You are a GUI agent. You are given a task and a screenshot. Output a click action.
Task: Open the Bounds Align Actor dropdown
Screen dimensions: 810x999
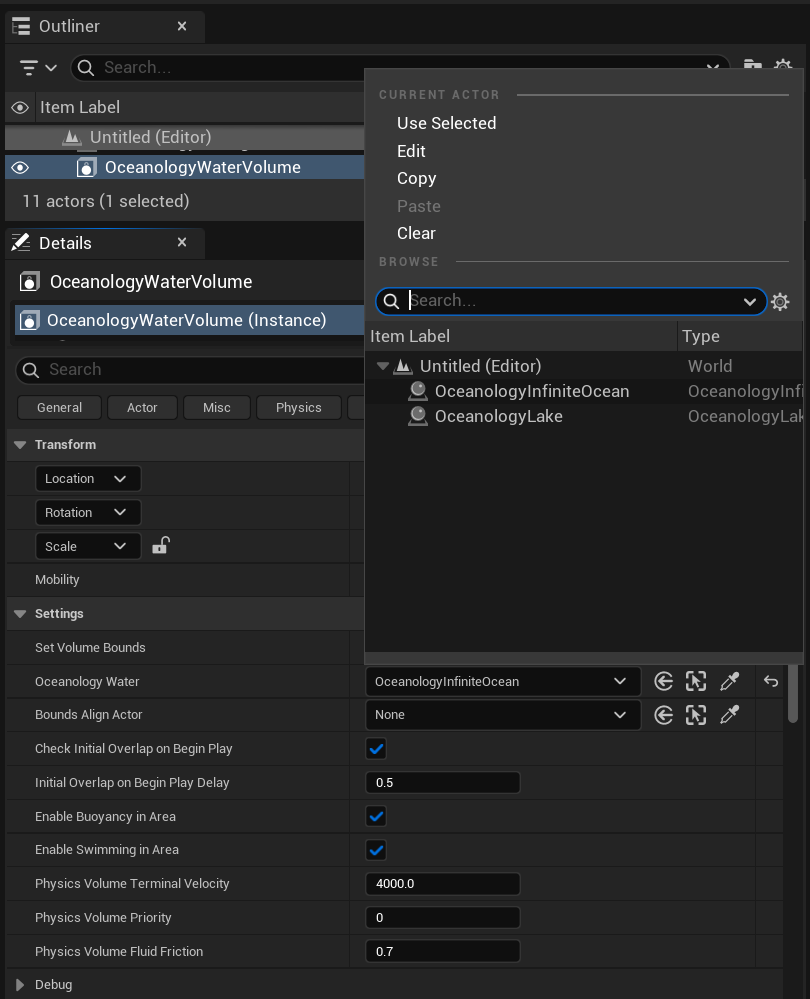point(502,715)
